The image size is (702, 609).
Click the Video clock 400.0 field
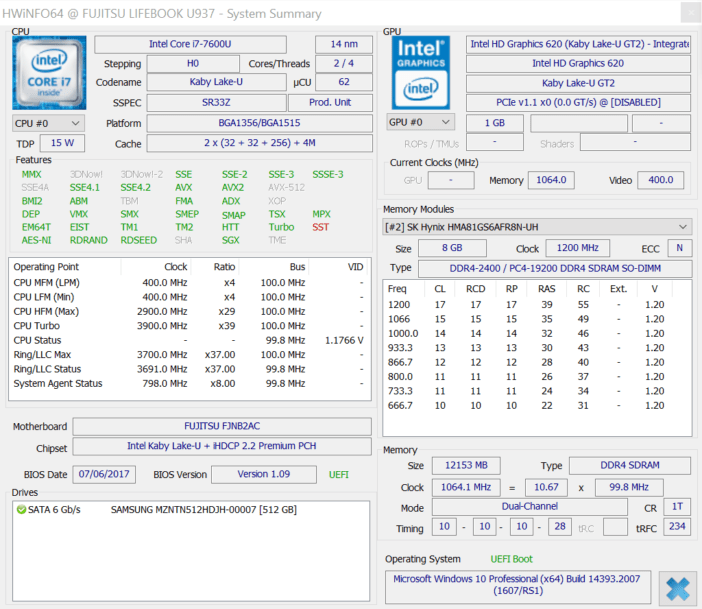pos(661,180)
